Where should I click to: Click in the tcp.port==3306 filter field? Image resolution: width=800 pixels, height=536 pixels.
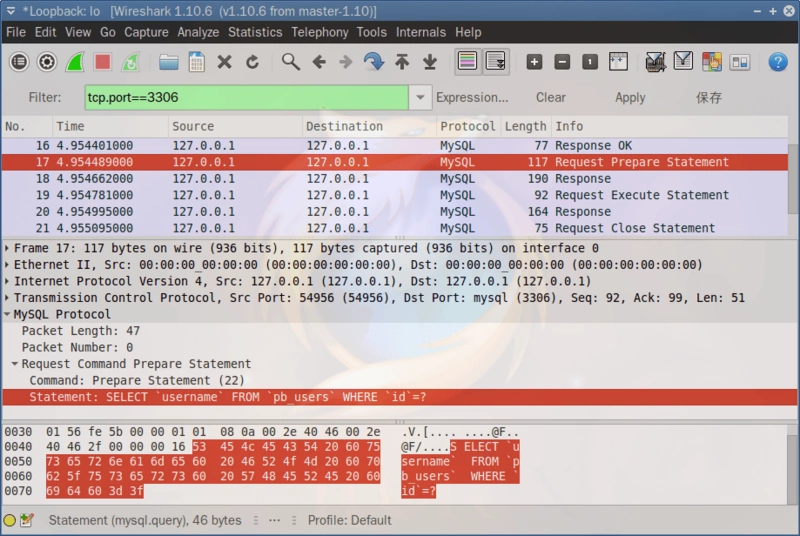pos(246,97)
